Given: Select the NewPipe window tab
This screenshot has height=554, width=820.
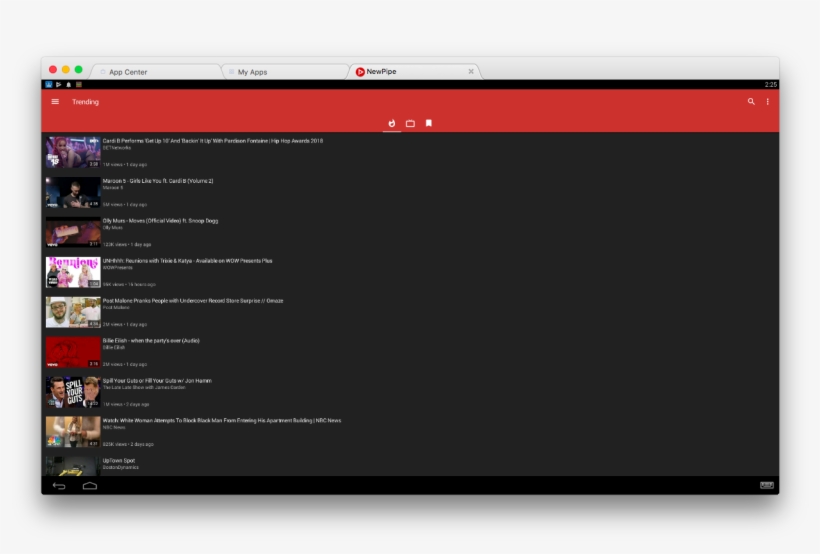Looking at the screenshot, I should [x=413, y=72].
